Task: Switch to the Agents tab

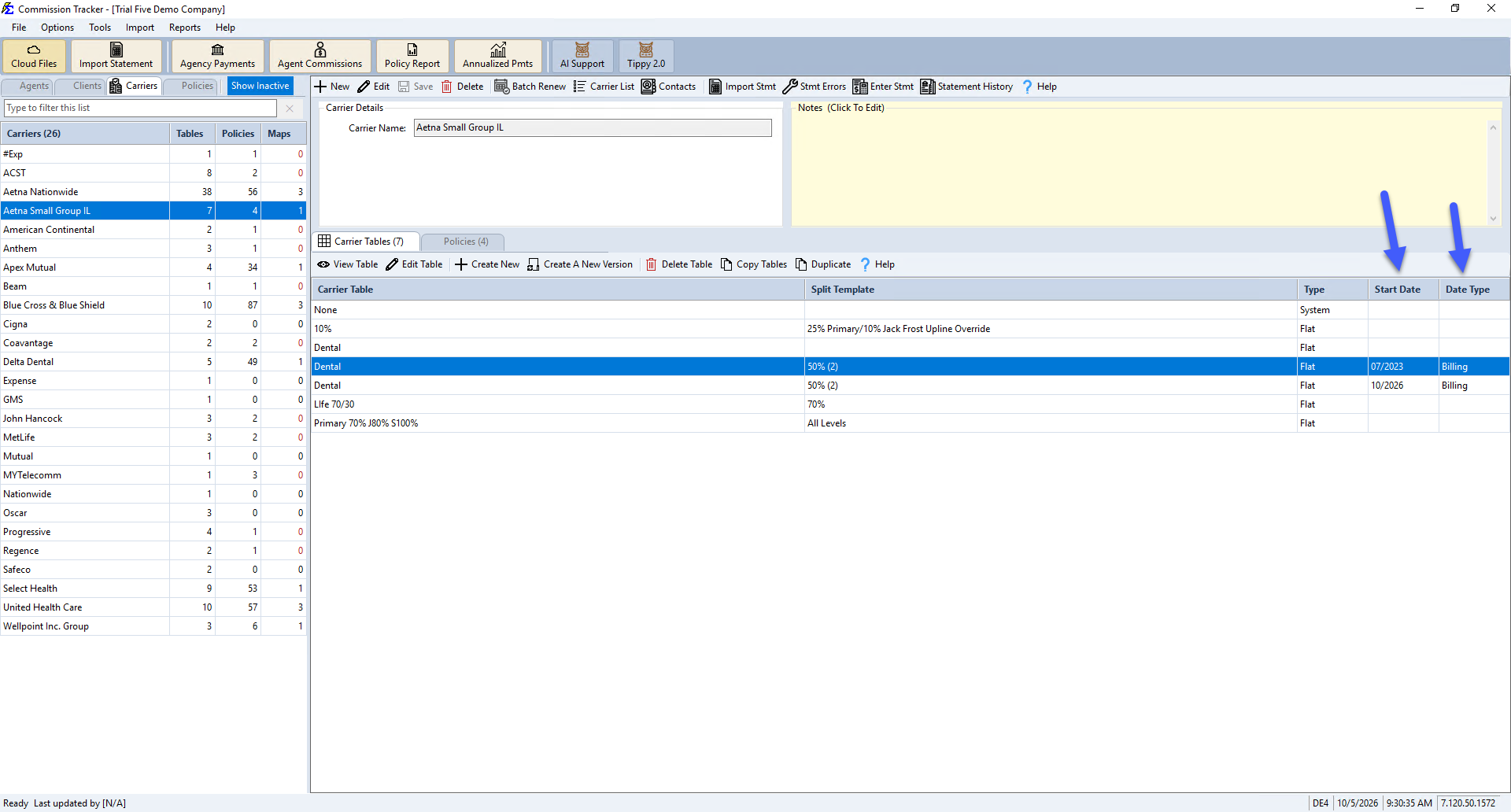Action: click(x=28, y=86)
